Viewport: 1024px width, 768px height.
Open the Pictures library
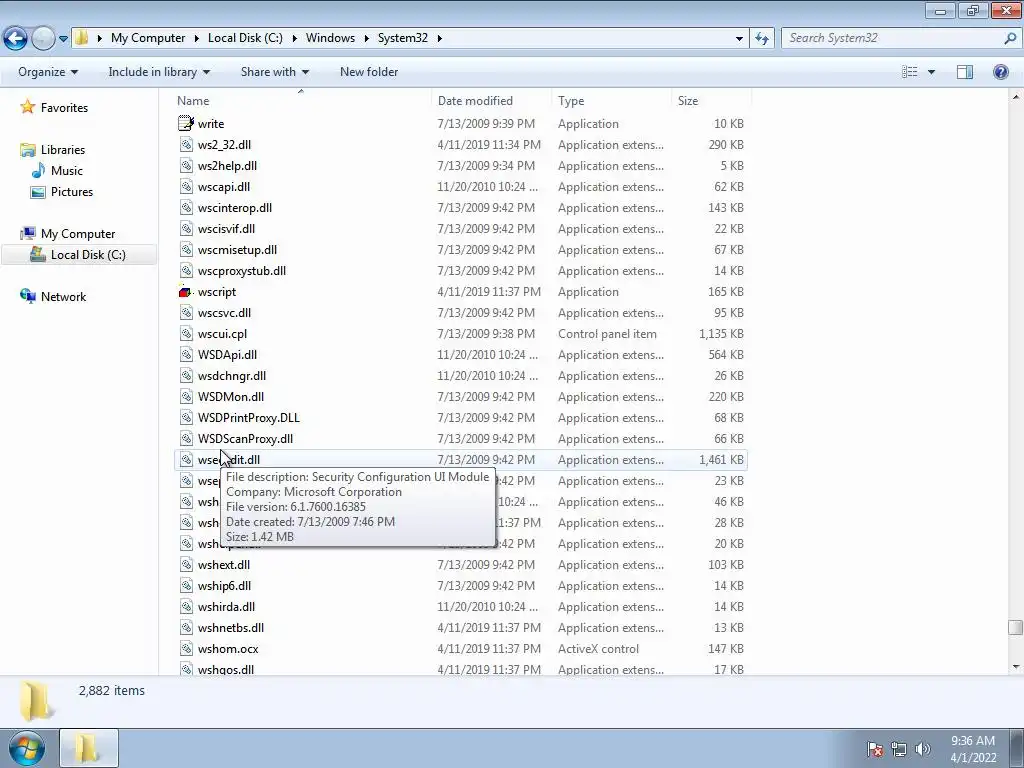[x=72, y=191]
